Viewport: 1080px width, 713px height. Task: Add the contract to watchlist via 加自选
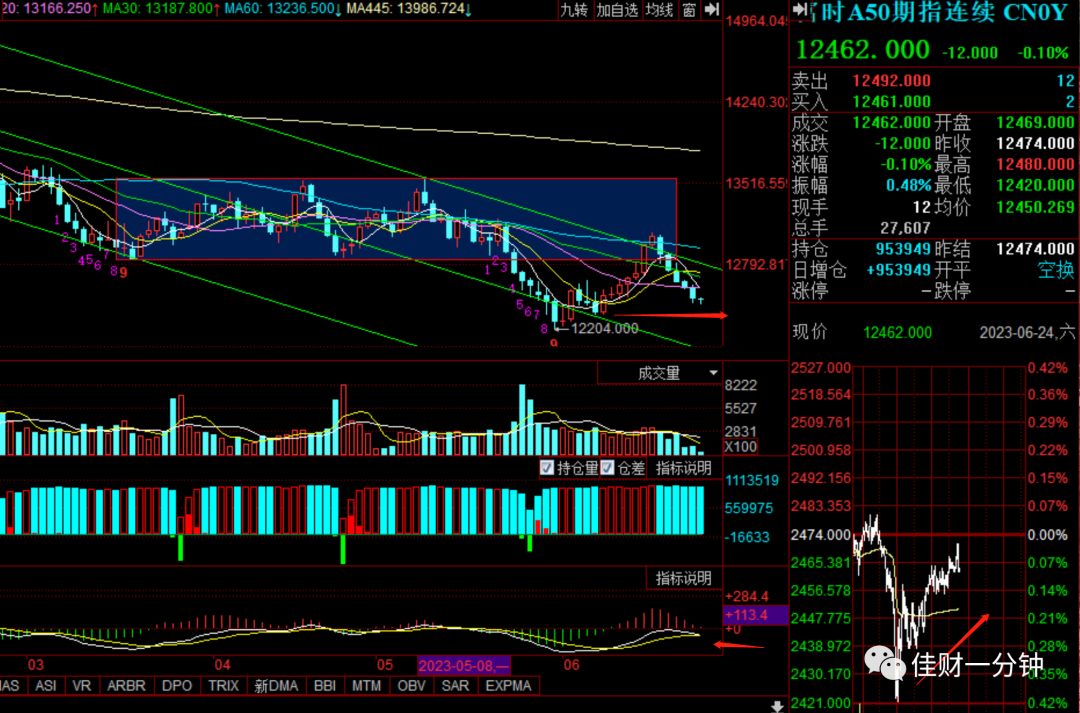coord(617,10)
